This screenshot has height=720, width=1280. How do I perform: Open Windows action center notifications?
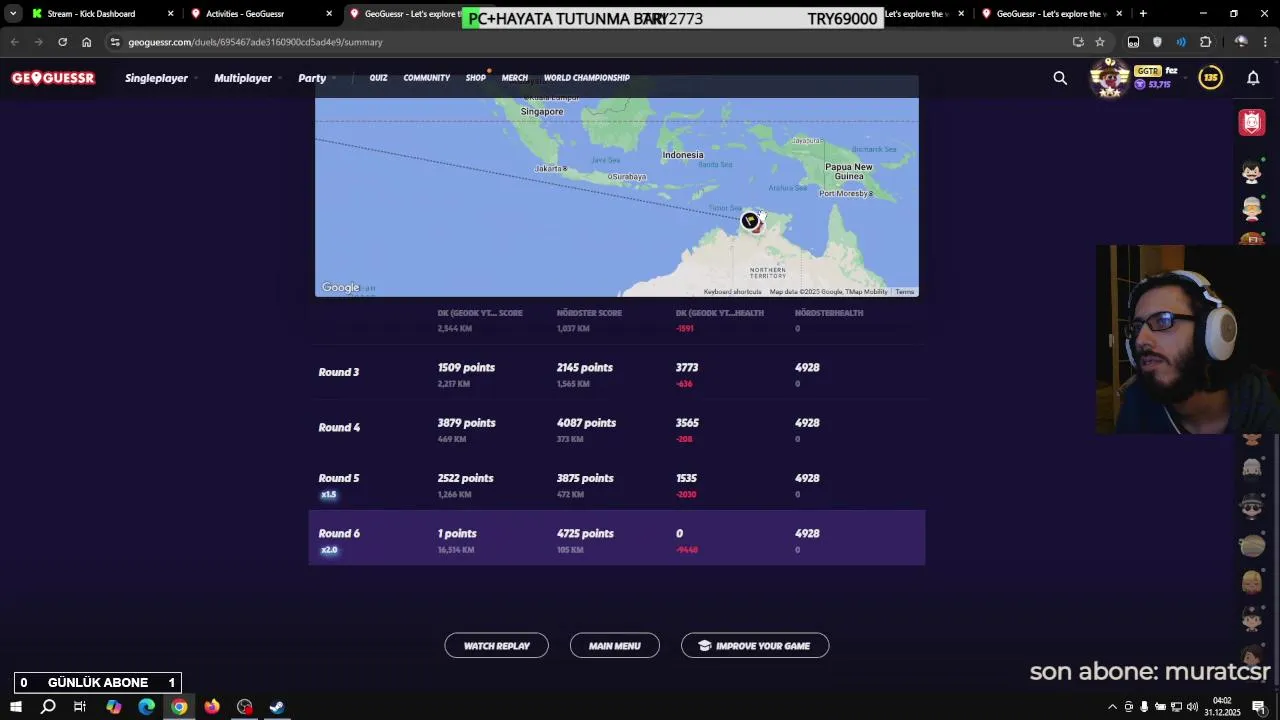pos(1259,707)
